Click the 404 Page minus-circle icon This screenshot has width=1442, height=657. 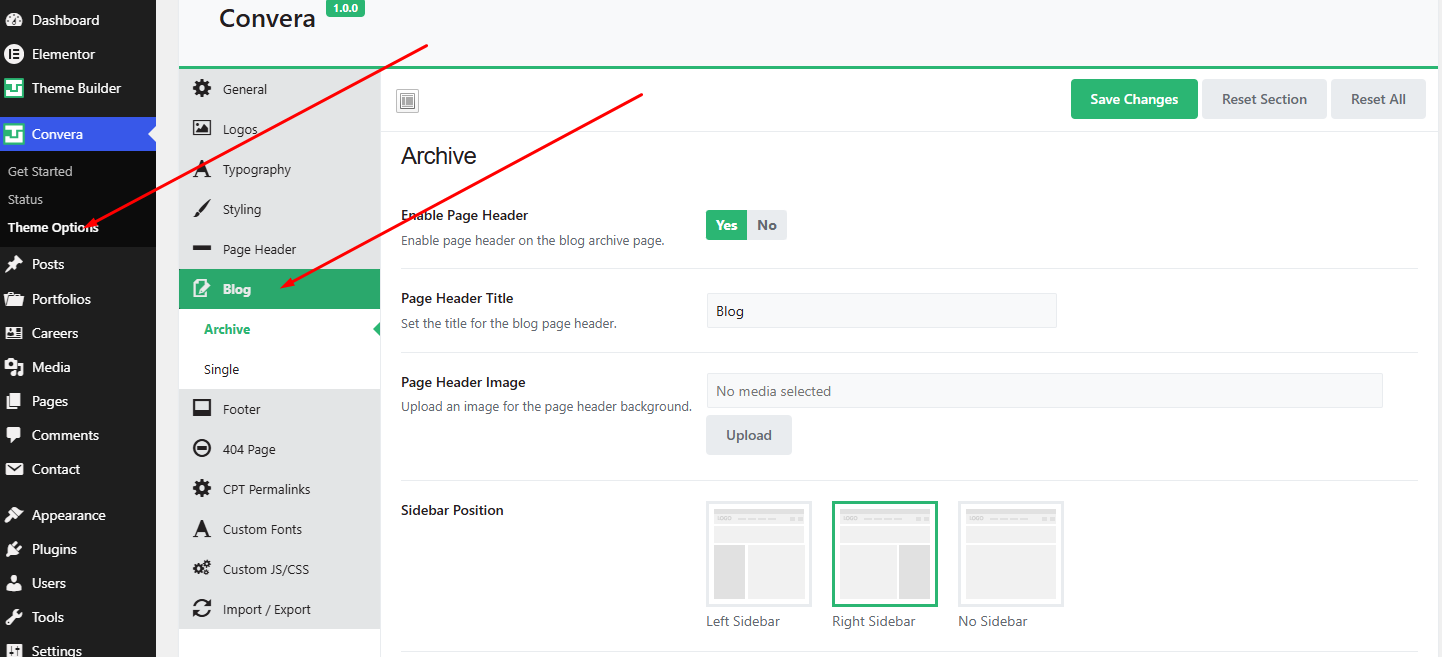[x=202, y=449]
